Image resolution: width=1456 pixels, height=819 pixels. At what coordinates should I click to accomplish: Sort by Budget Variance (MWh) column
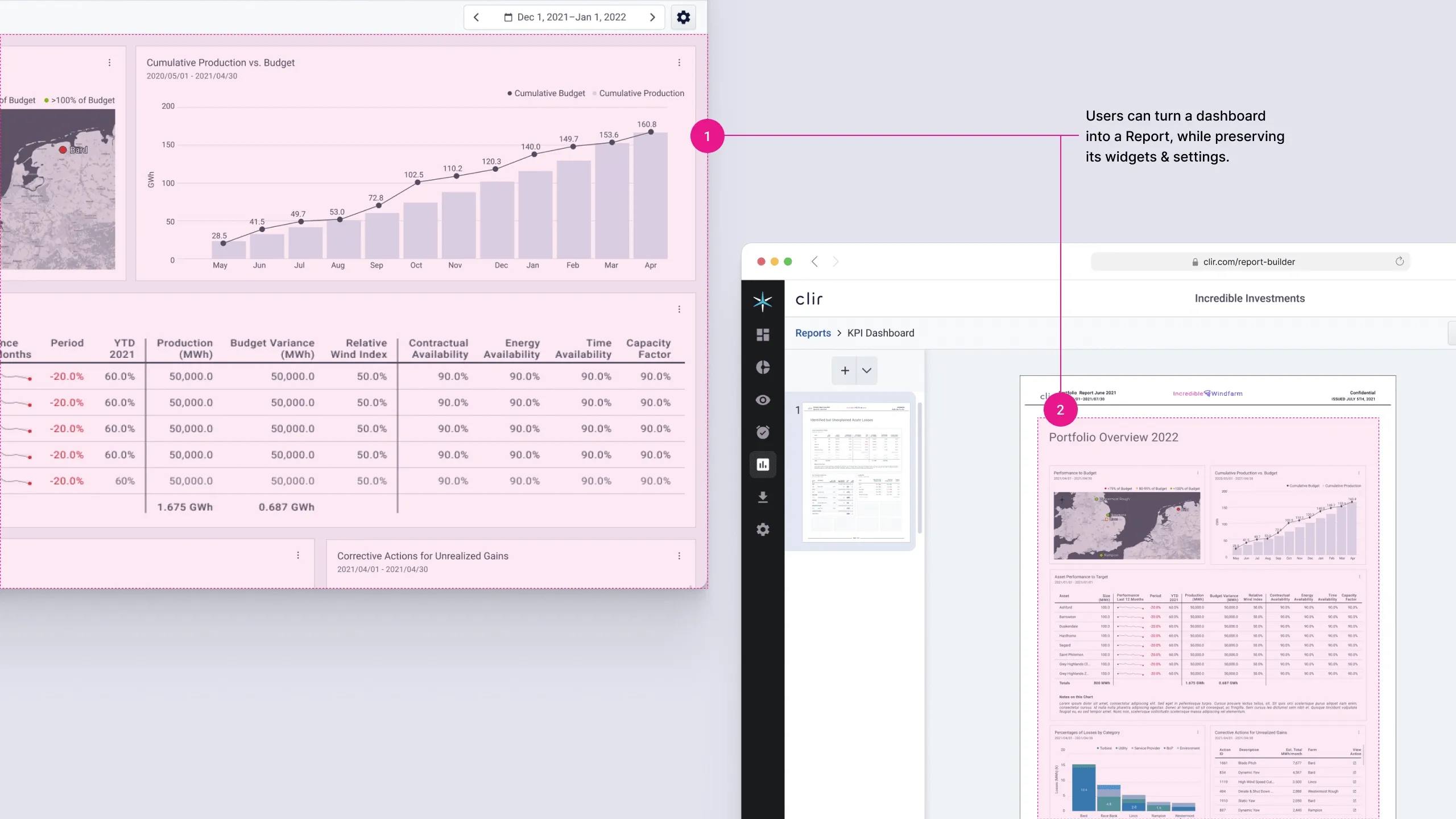272,348
